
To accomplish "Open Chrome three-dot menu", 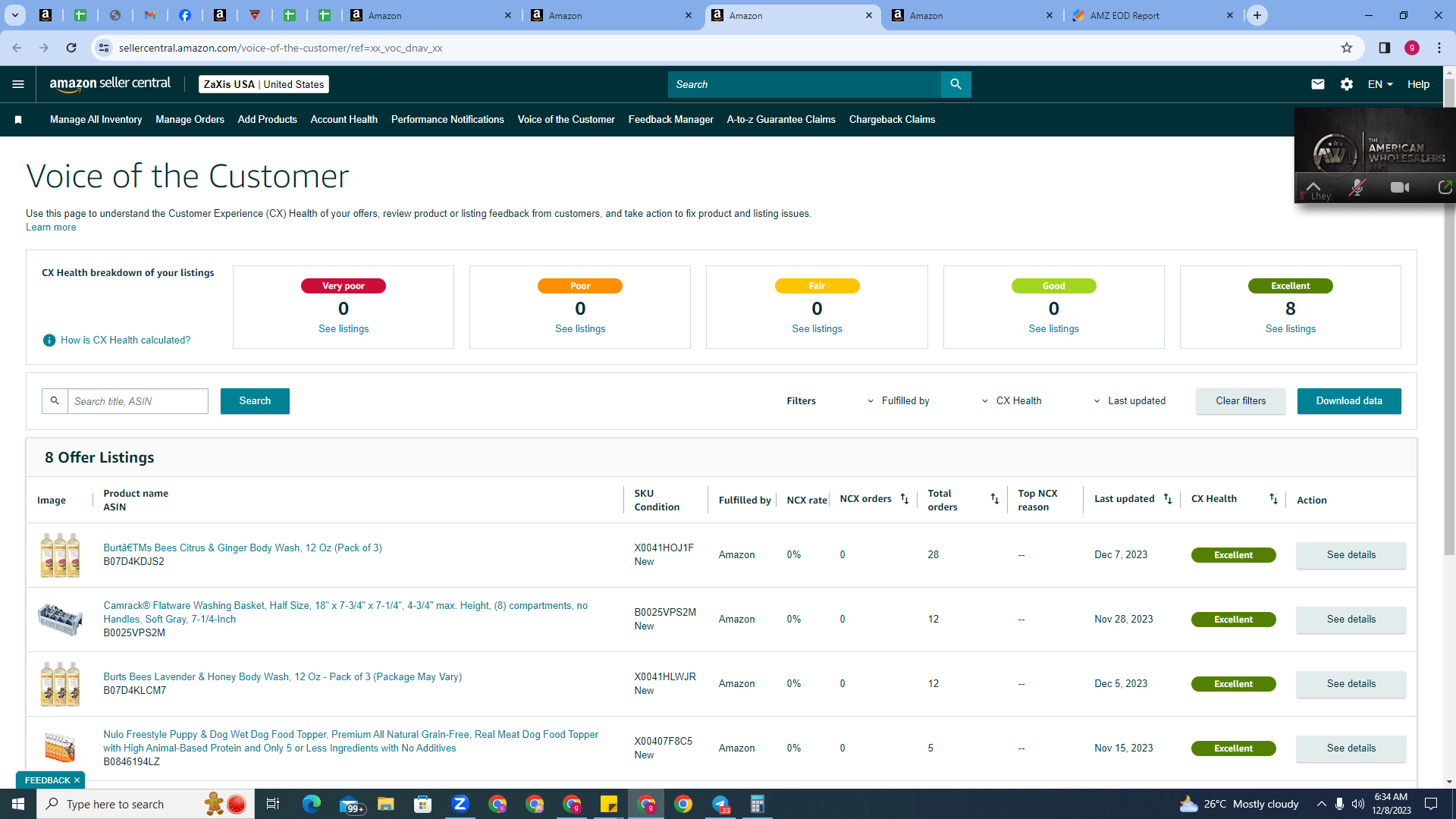I will tap(1439, 48).
